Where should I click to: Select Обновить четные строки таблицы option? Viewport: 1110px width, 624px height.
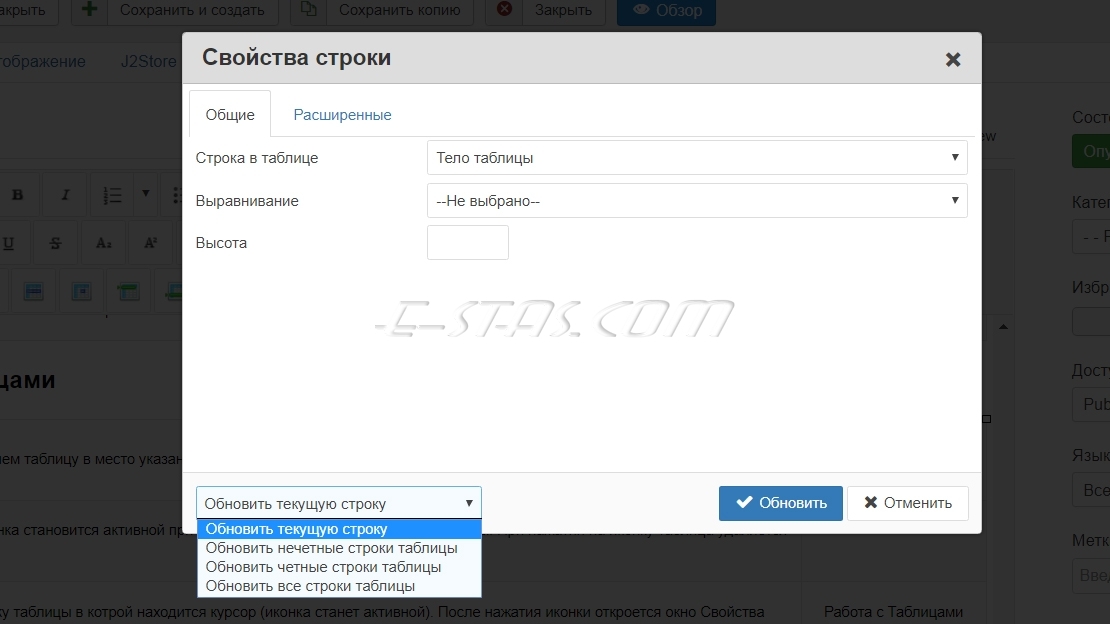click(339, 567)
